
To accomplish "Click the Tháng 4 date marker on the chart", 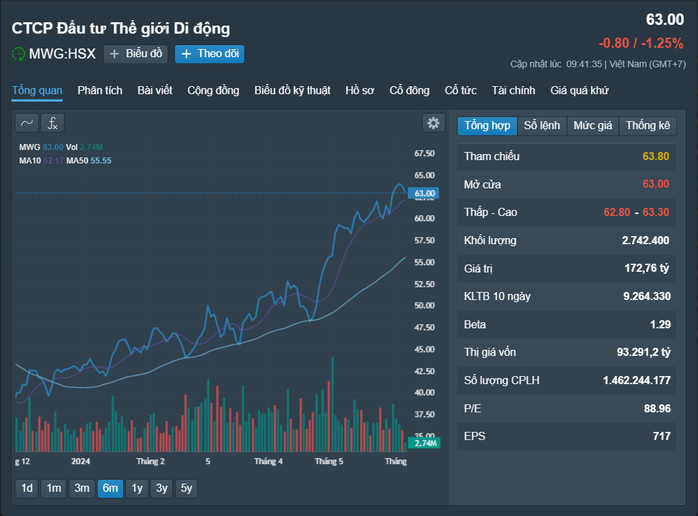I will click(x=268, y=461).
